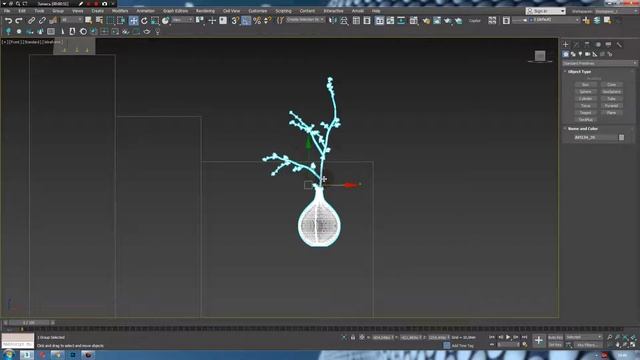
Task: Open the Create Selection Set dropdown
Action: (305, 20)
